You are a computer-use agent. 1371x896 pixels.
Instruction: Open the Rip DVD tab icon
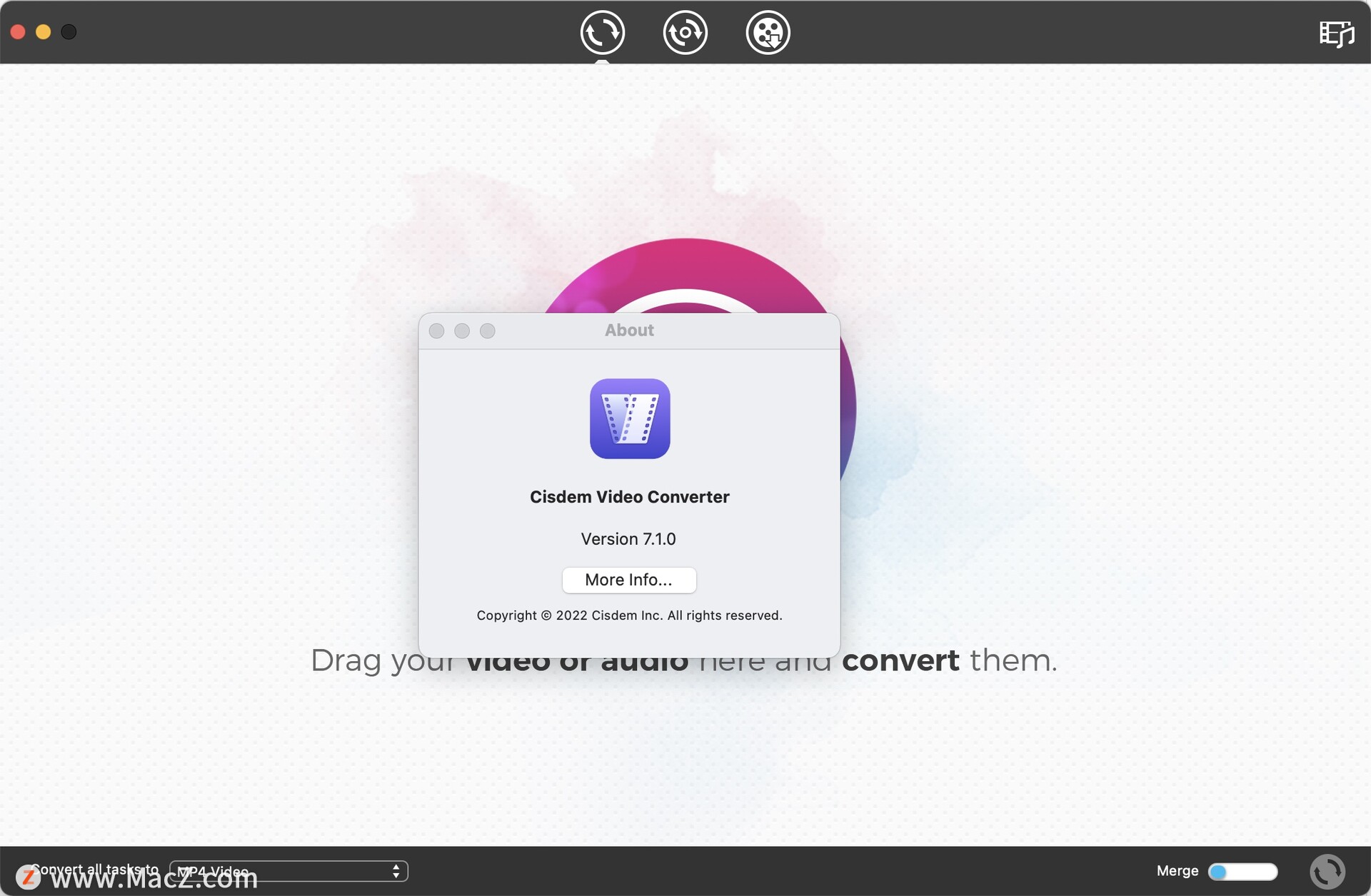[685, 32]
